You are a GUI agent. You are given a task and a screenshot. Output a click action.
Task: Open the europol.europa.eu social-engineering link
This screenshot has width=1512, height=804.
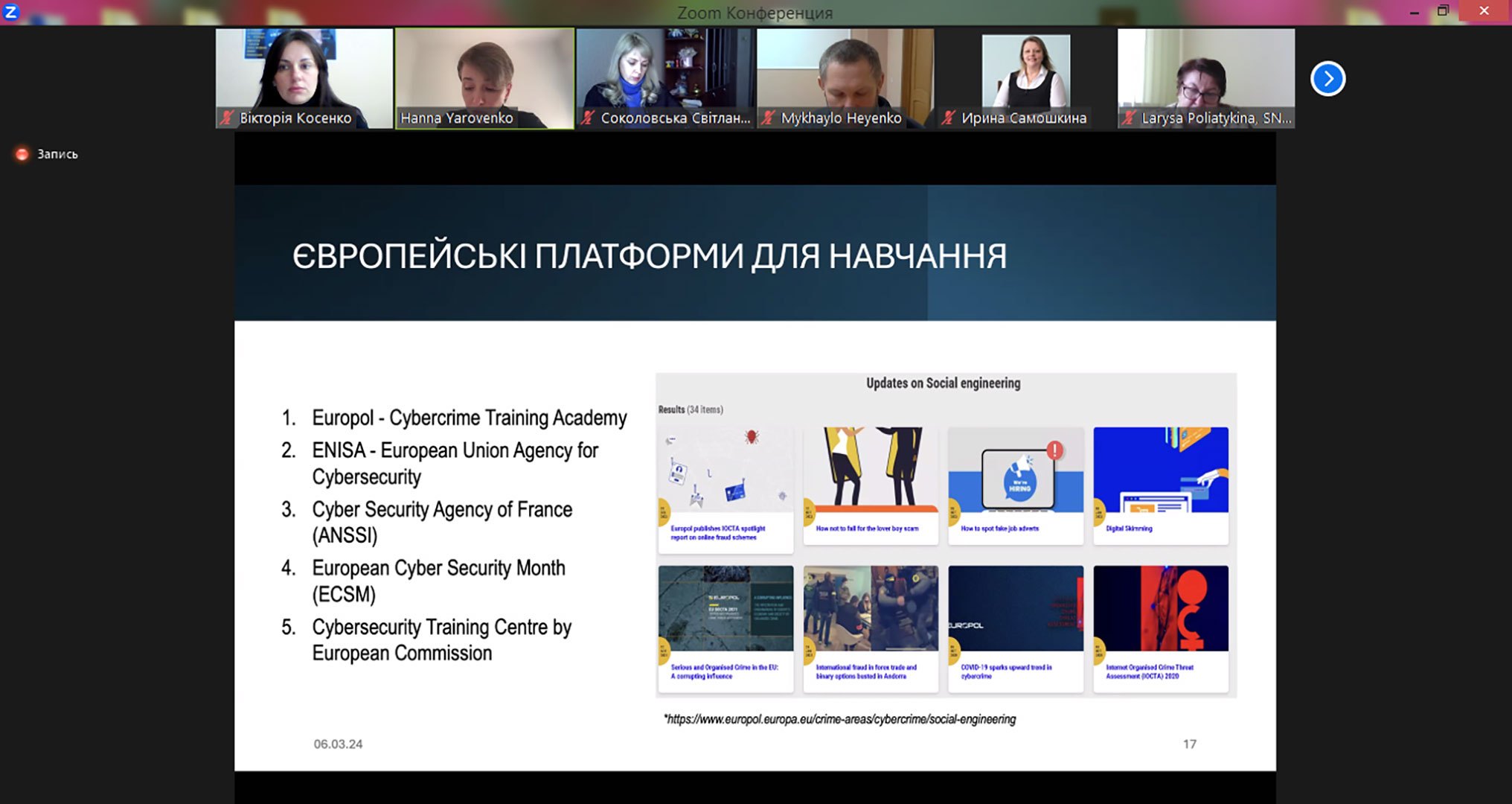842,719
